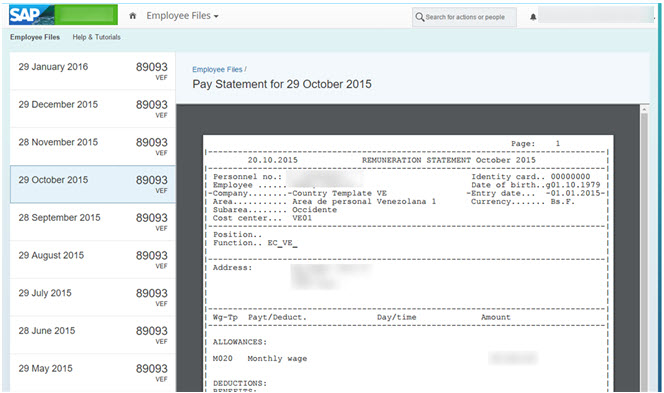Image resolution: width=664 pixels, height=393 pixels.
Task: Click the 'Amount' column header
Action: 495,317
